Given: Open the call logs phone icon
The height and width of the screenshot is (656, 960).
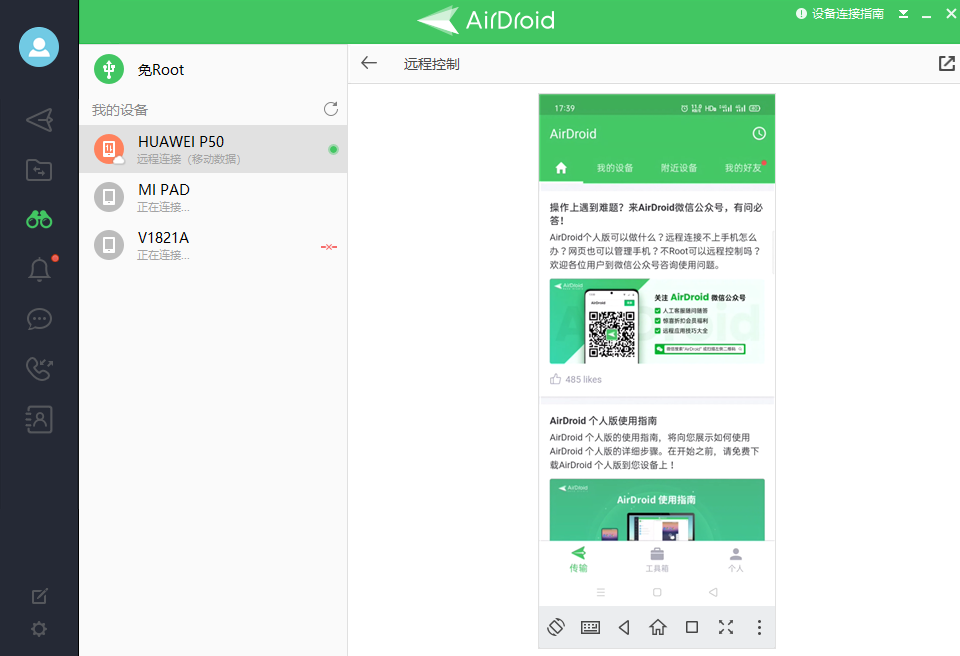Looking at the screenshot, I should point(39,369).
